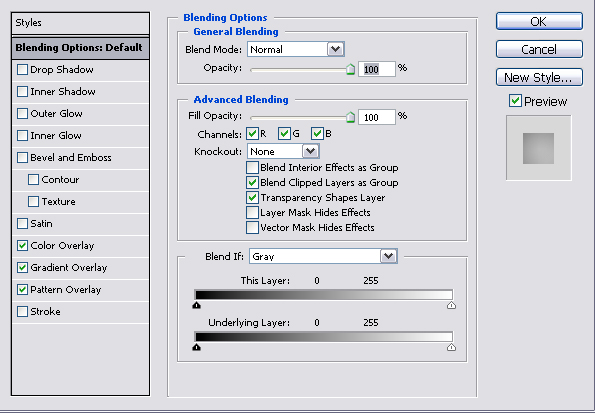
Task: Check the Texture checkbox
Action: tap(33, 202)
